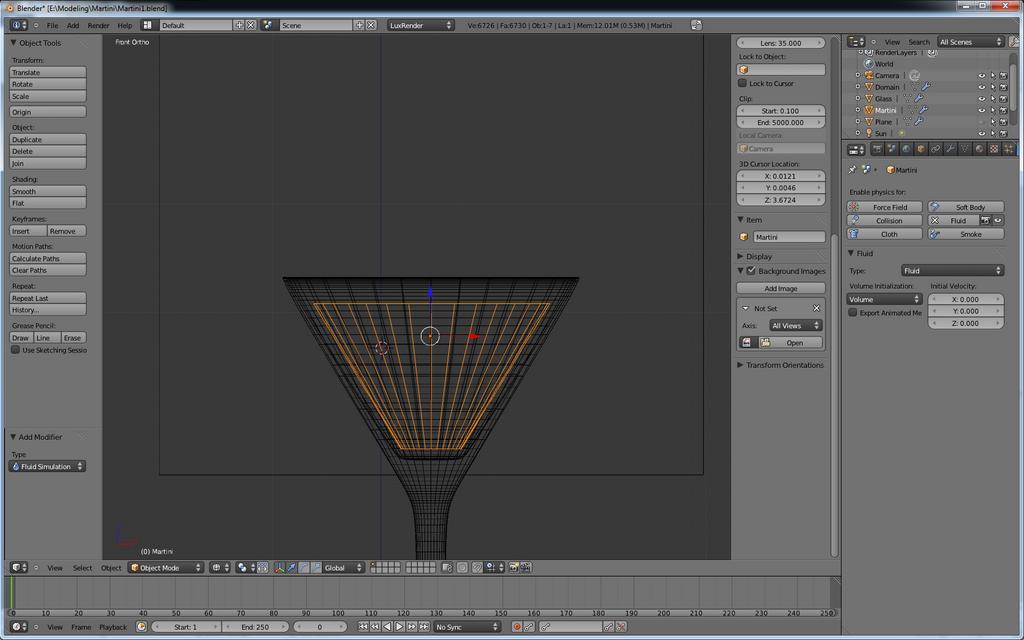The image size is (1024, 640).
Task: Play animation forward in timeline
Action: coord(400,627)
